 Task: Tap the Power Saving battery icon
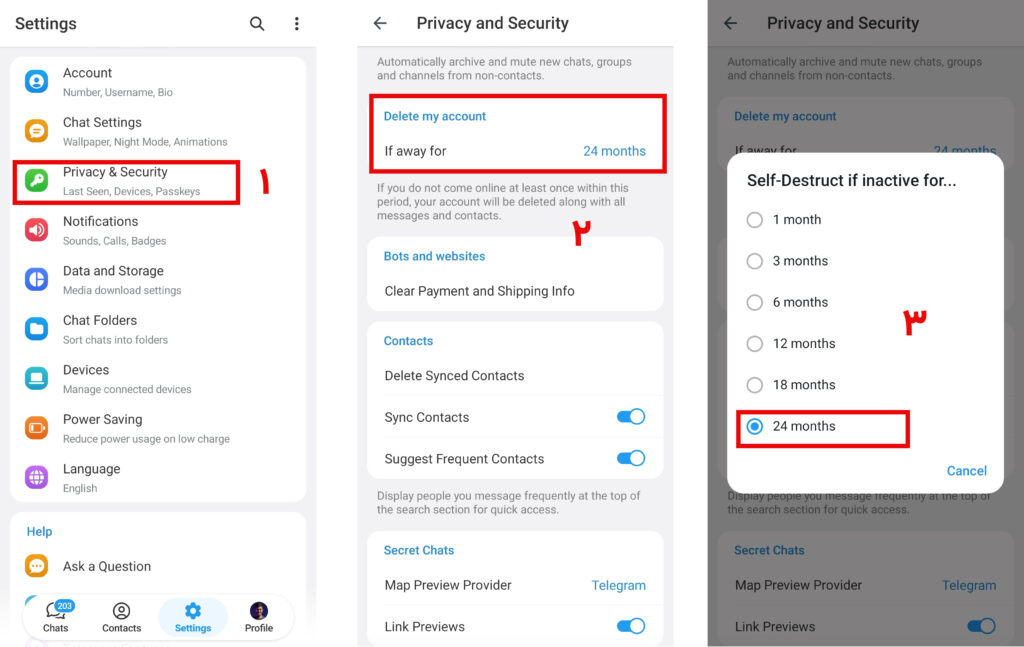tap(37, 428)
